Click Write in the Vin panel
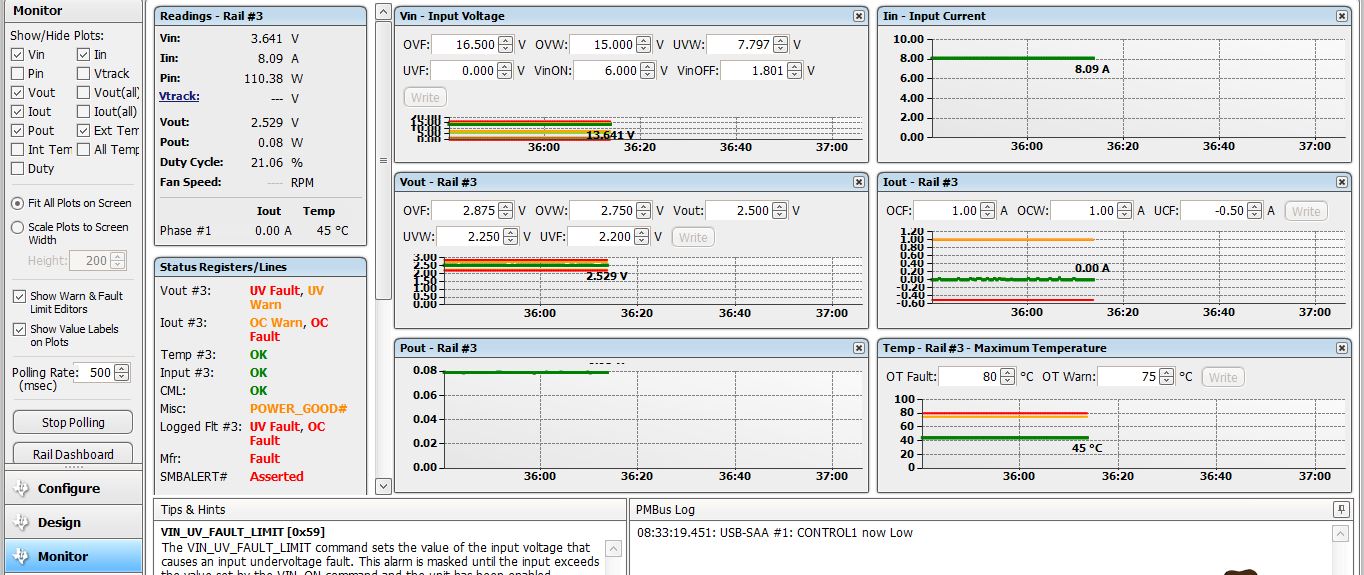 (425, 97)
